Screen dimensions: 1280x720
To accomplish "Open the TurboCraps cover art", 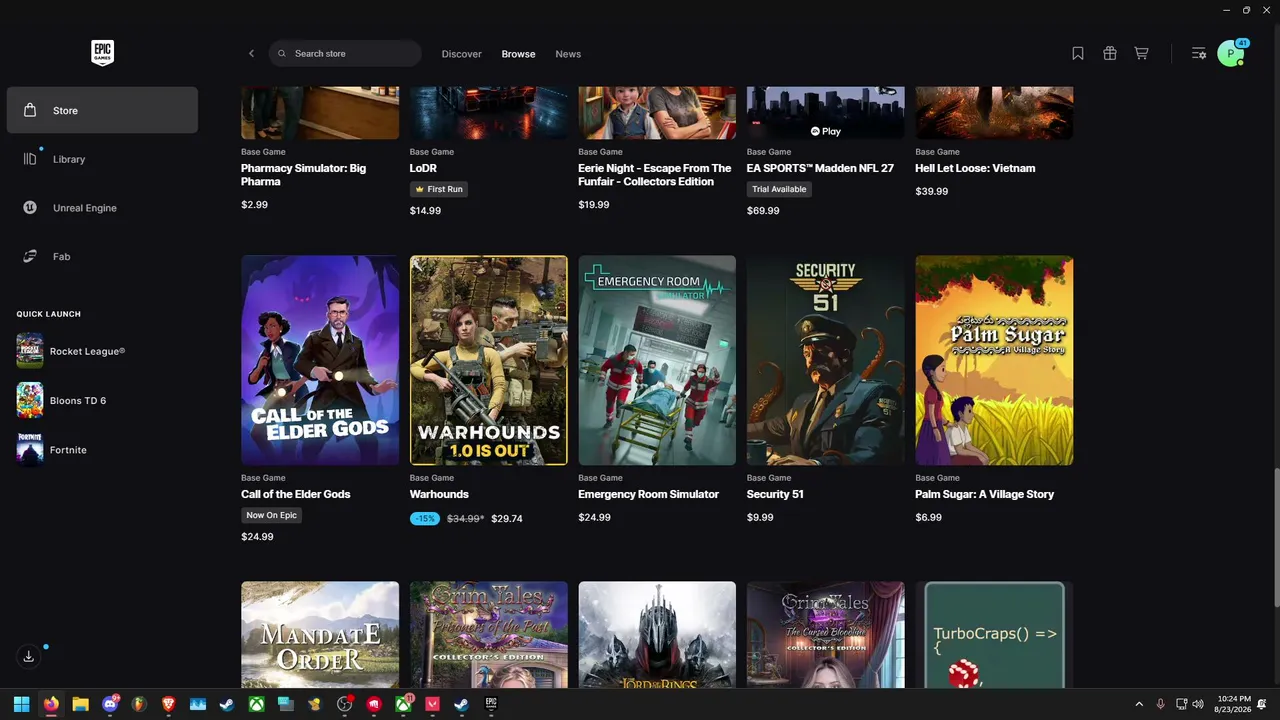I will [994, 634].
